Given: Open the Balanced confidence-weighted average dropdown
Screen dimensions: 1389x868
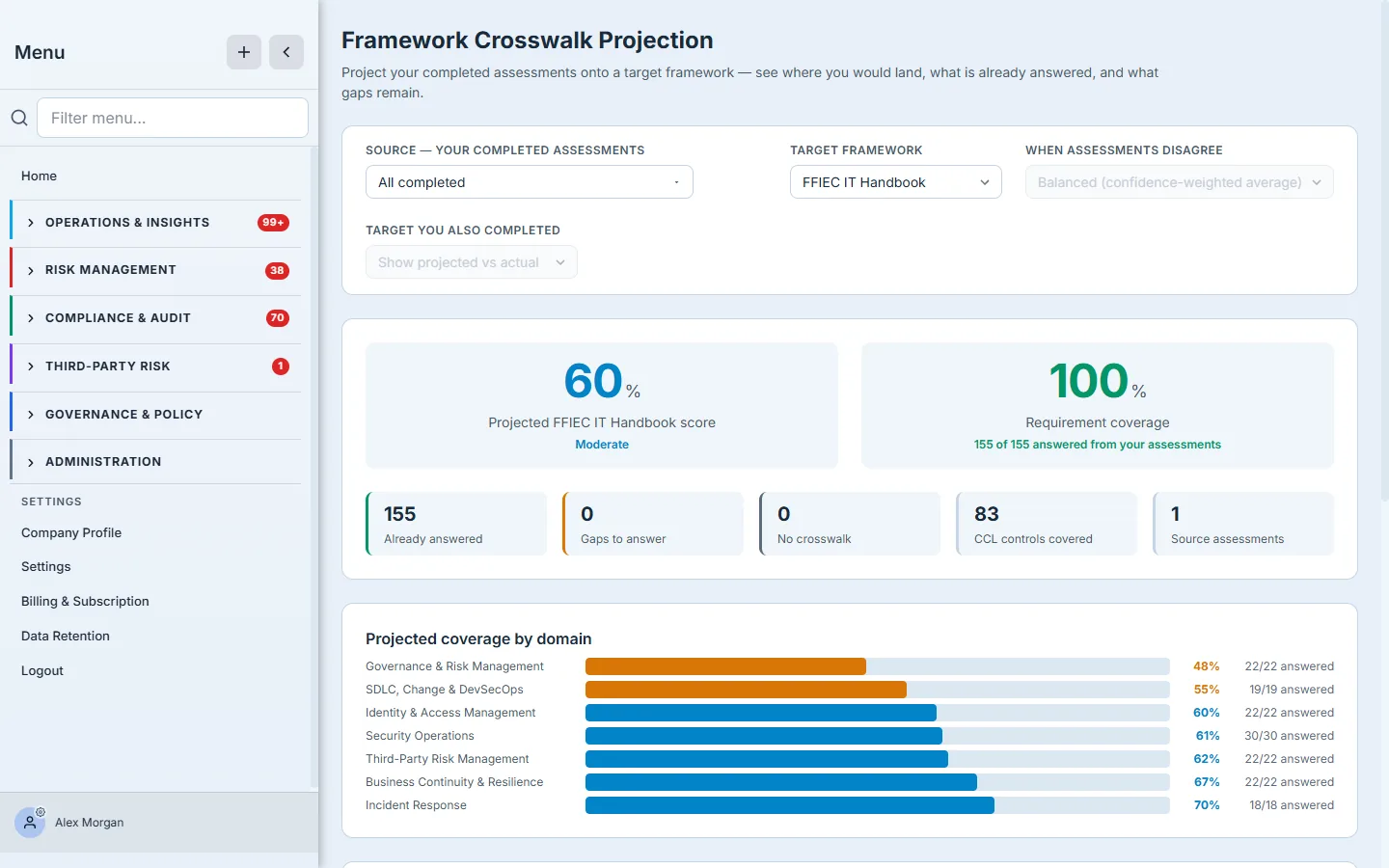Looking at the screenshot, I should [1180, 182].
